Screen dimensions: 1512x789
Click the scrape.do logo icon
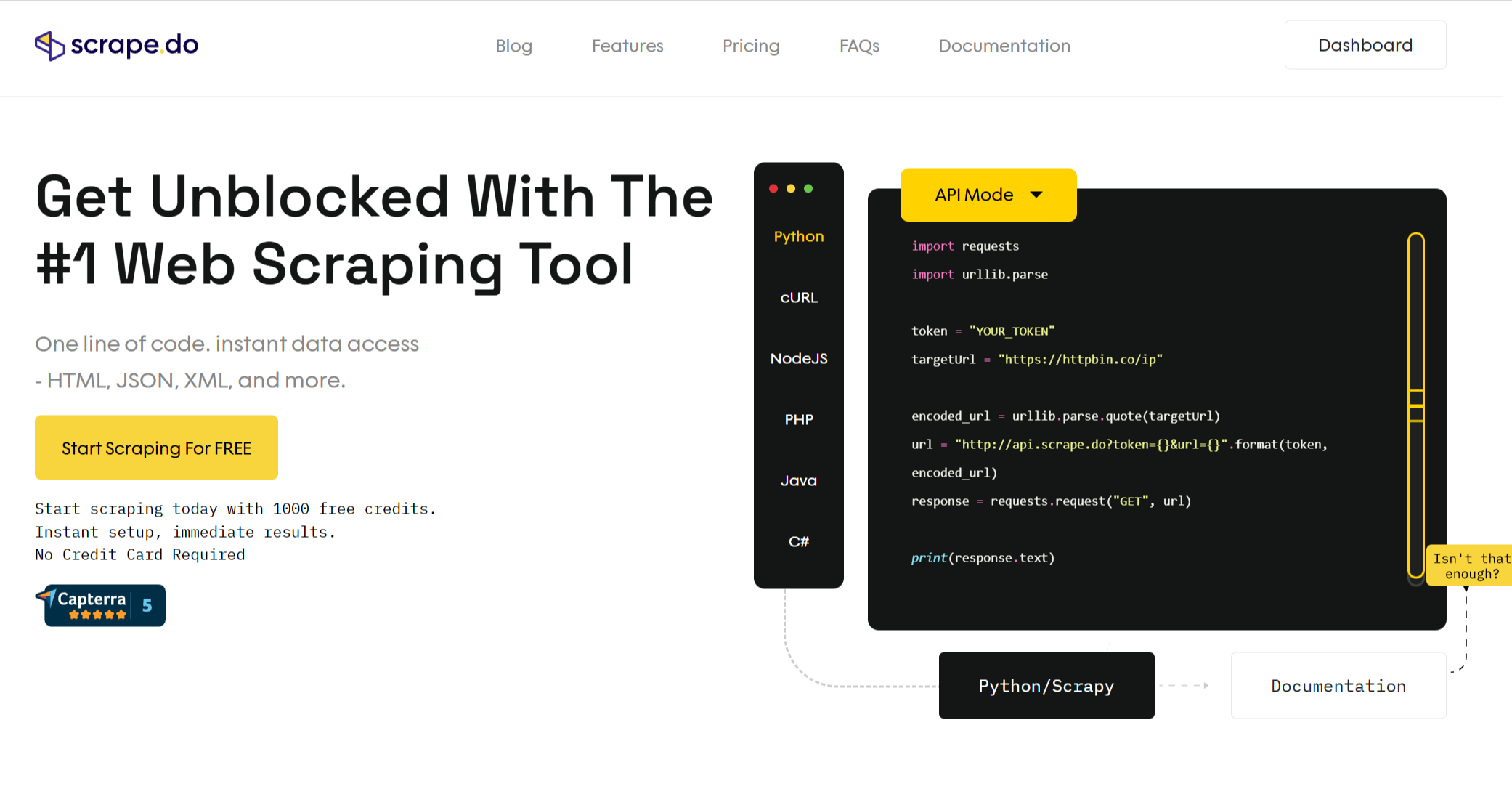pos(50,46)
